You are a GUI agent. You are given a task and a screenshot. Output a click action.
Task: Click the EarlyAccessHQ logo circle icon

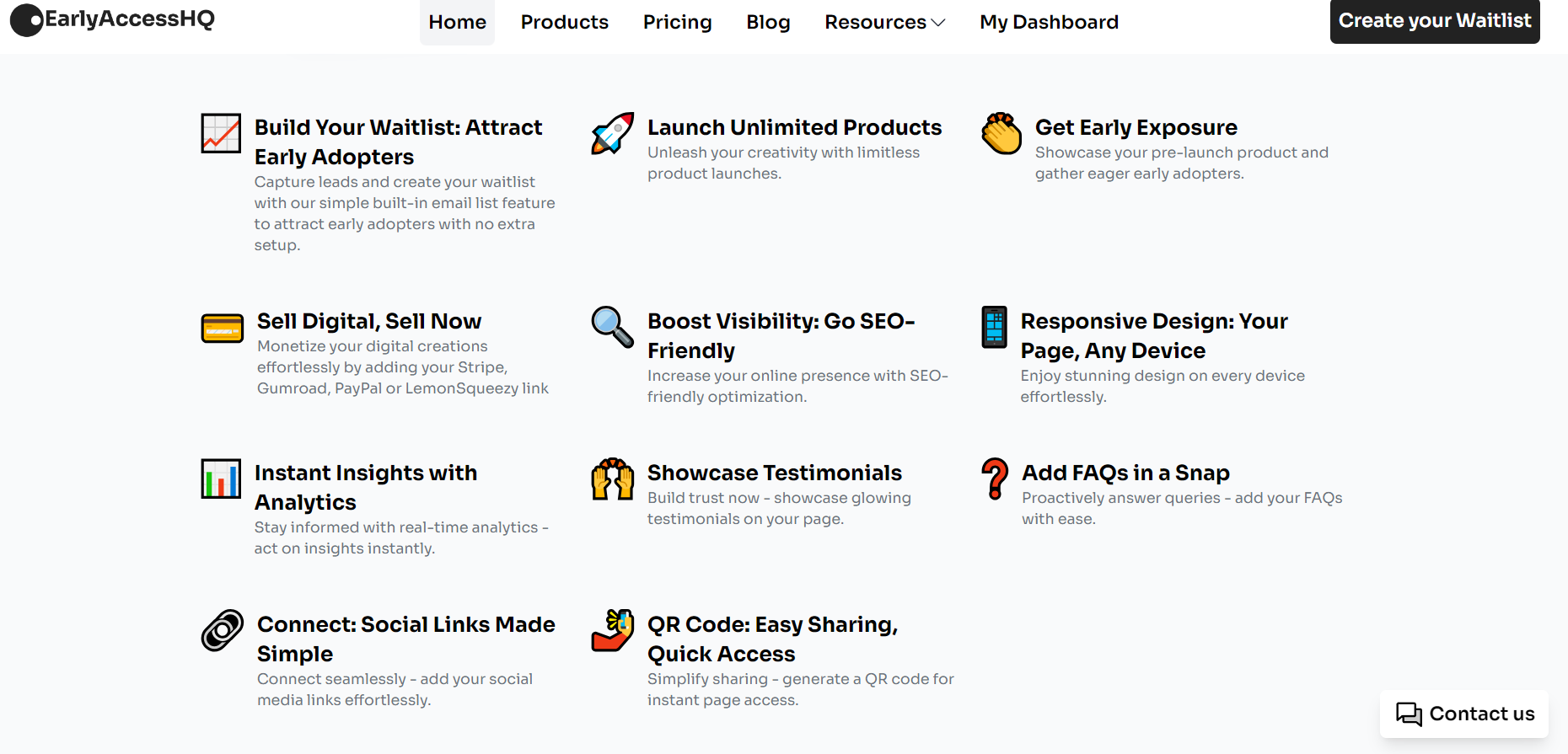tap(26, 20)
